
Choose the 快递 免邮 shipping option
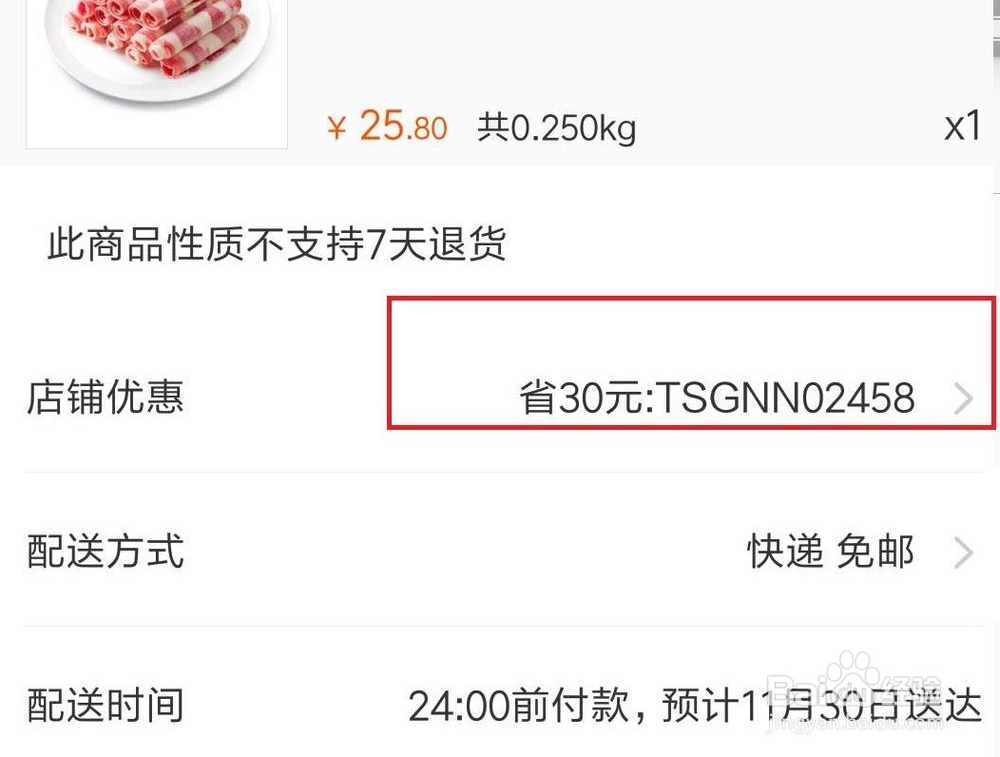point(830,551)
